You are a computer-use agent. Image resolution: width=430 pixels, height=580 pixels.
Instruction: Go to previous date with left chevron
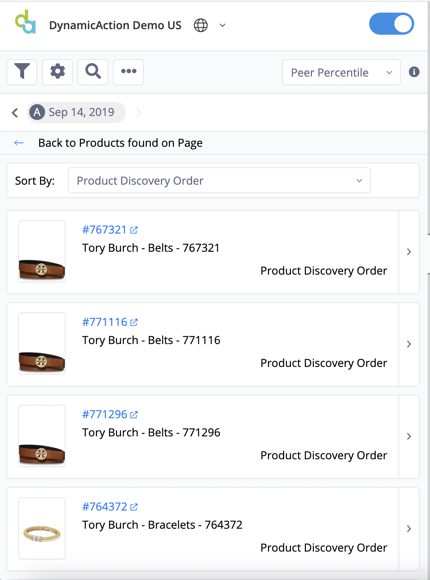(15, 112)
